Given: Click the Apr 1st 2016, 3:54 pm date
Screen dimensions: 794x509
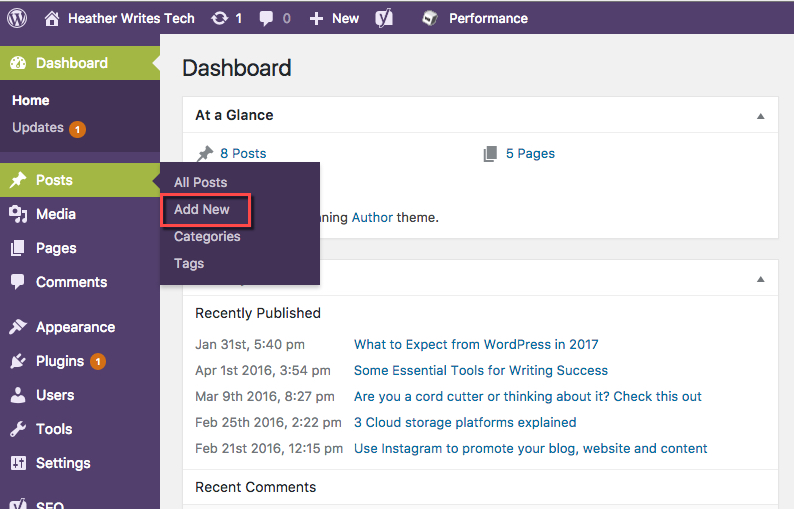Looking at the screenshot, I should tap(263, 371).
